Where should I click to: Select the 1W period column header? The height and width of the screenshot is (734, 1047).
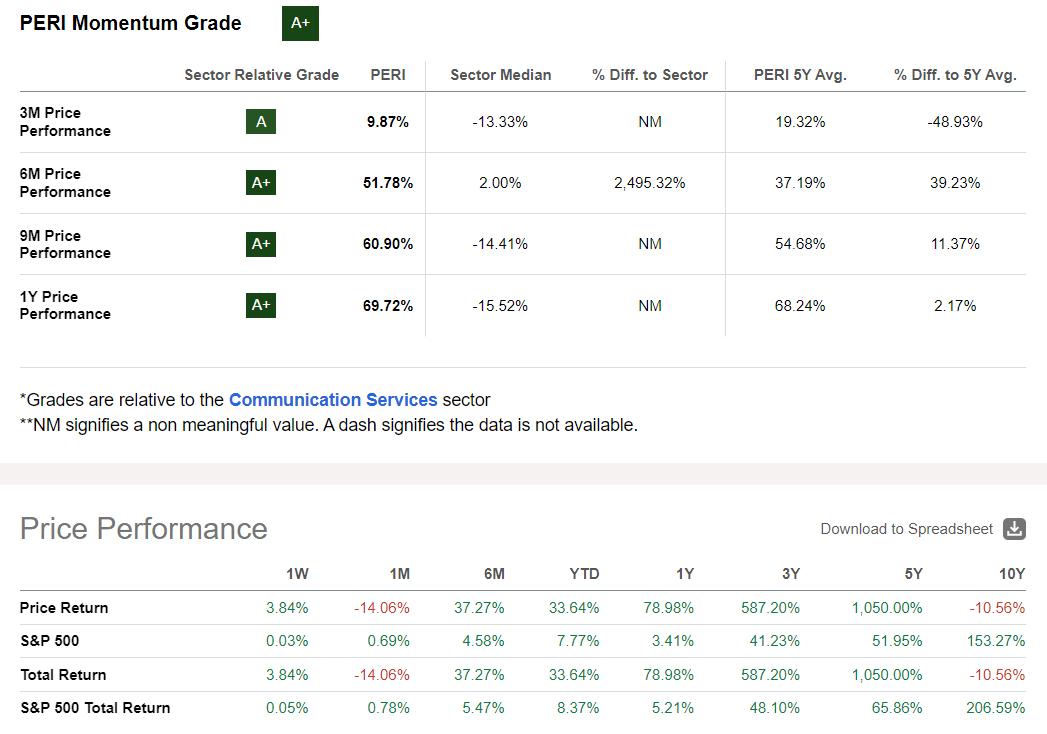pyautogui.click(x=295, y=574)
